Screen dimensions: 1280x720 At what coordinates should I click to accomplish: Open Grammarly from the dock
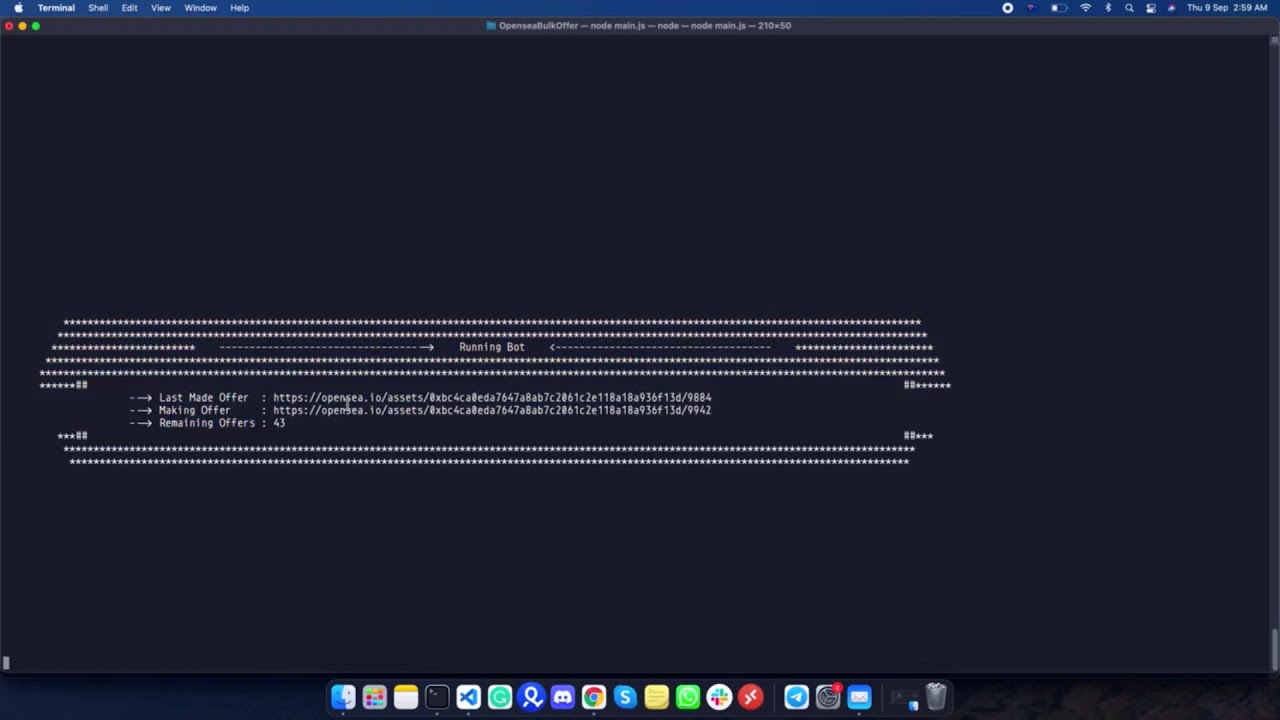500,697
